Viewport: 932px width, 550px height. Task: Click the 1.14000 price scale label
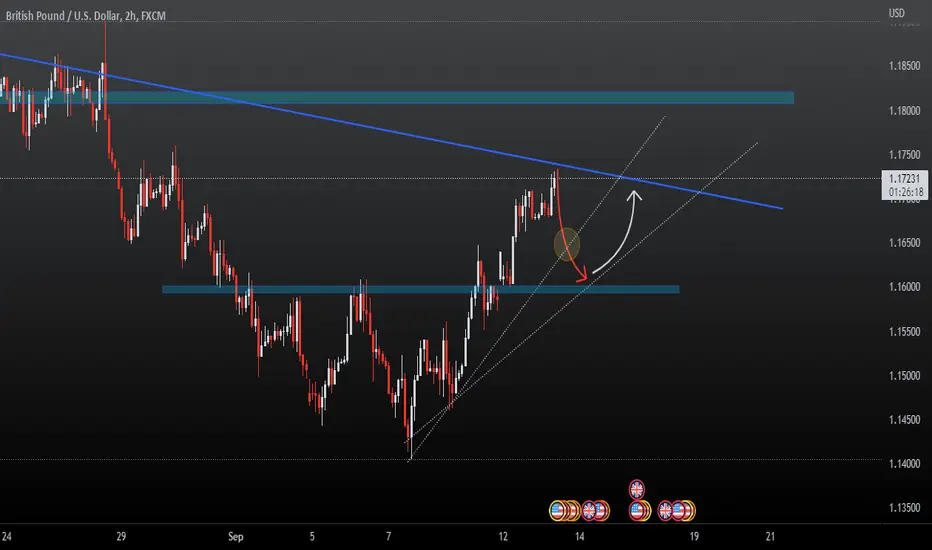click(905, 463)
